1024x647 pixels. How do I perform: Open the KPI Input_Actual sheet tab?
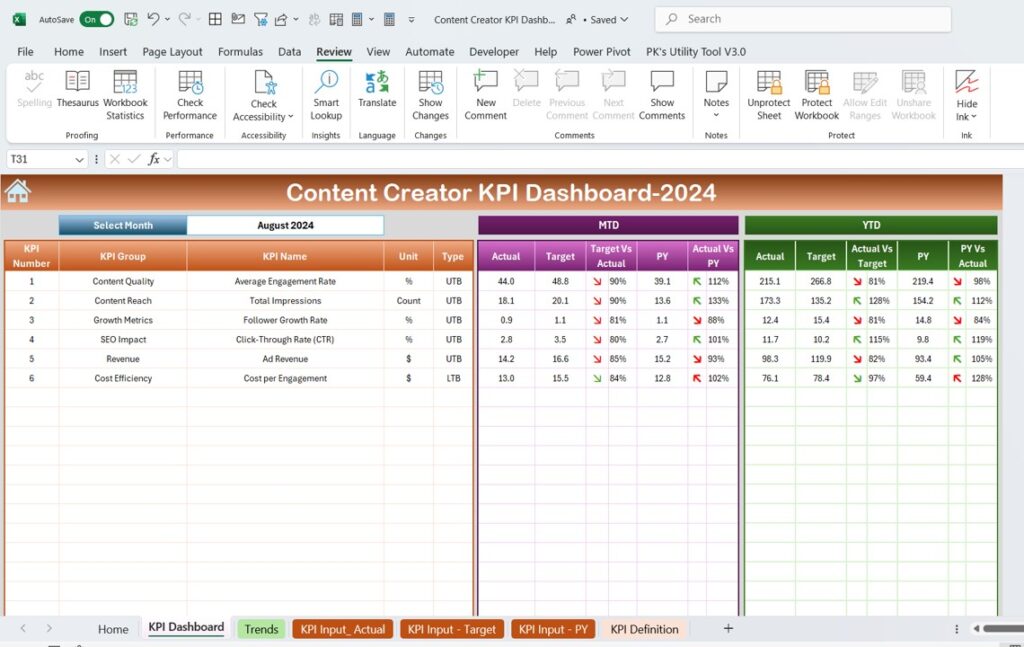point(343,629)
